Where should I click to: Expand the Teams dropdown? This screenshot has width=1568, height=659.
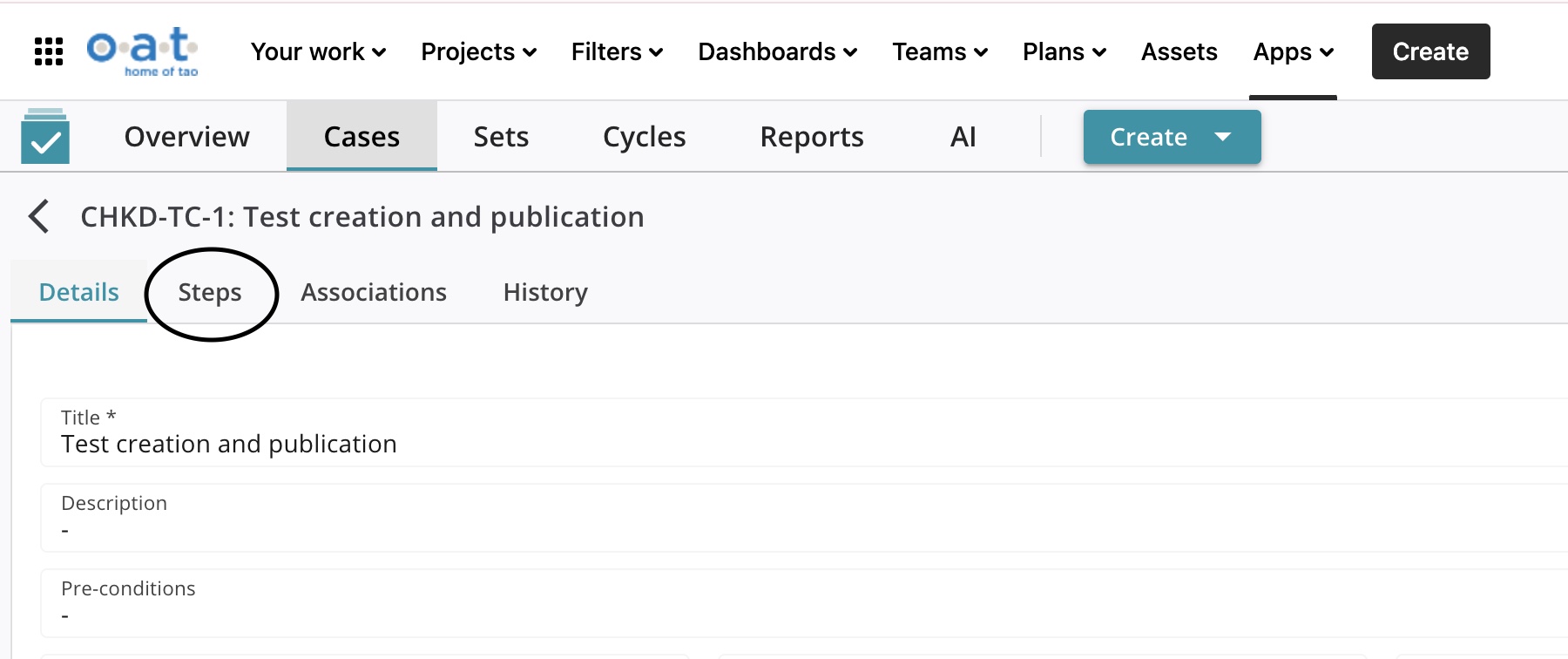click(x=939, y=52)
